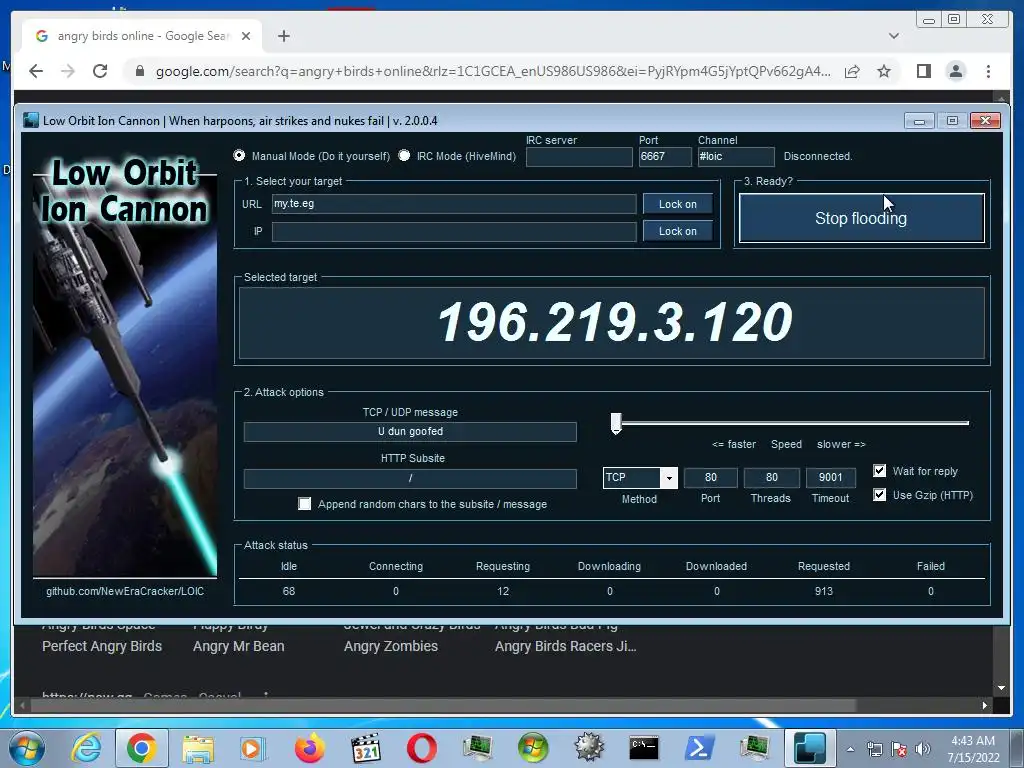Go forward in Chrome
The image size is (1024, 768).
click(x=68, y=71)
